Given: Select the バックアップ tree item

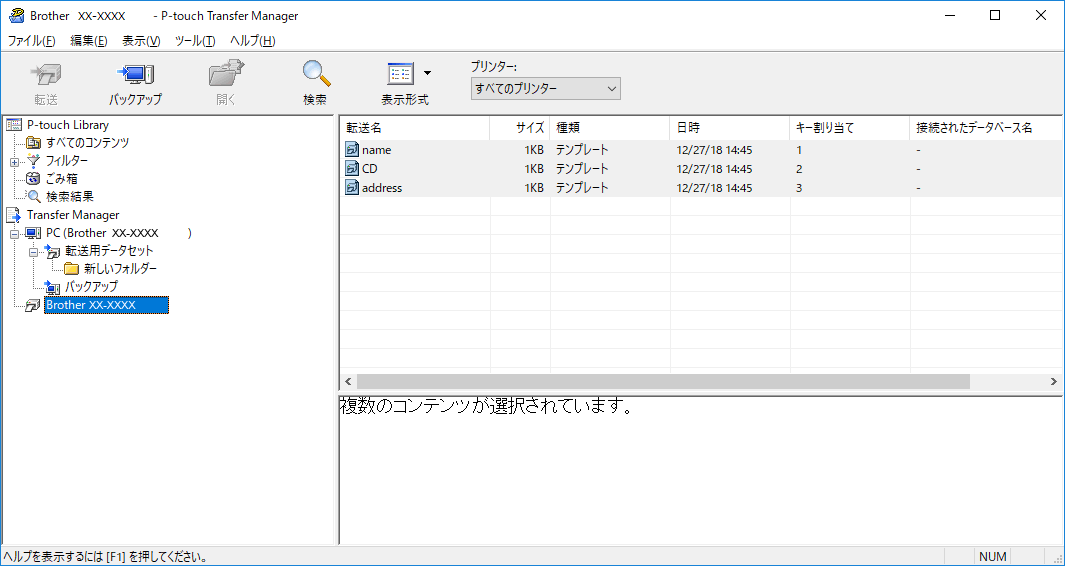Looking at the screenshot, I should (x=91, y=287).
